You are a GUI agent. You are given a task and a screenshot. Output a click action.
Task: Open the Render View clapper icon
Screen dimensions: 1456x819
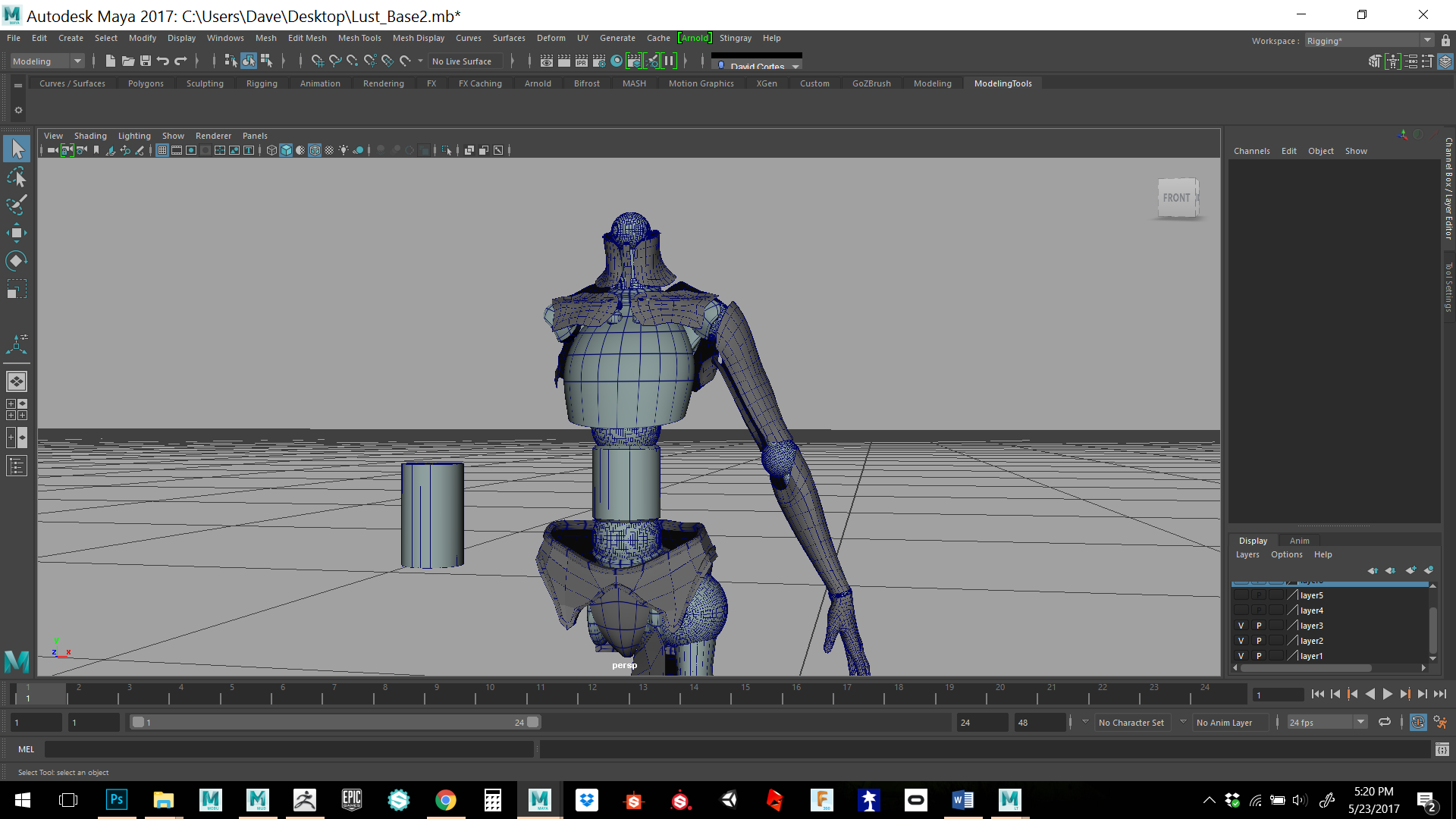pyautogui.click(x=547, y=61)
